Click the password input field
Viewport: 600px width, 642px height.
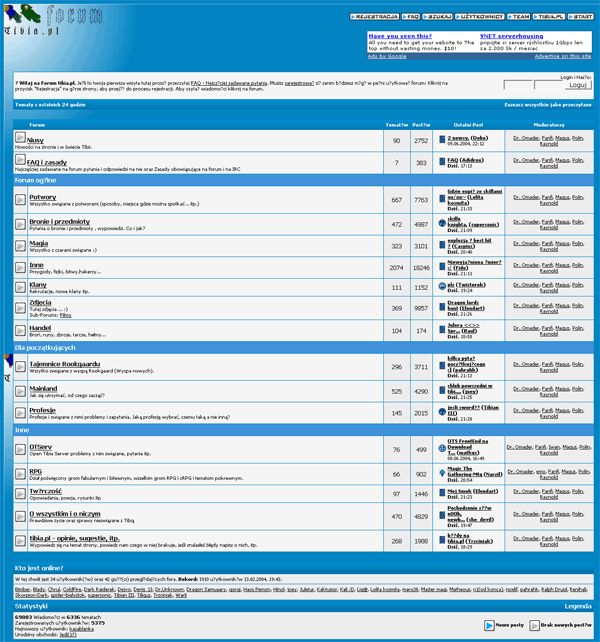click(x=548, y=85)
